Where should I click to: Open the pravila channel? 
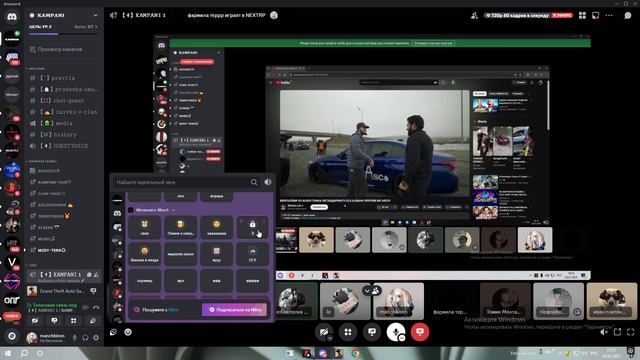(x=63, y=78)
